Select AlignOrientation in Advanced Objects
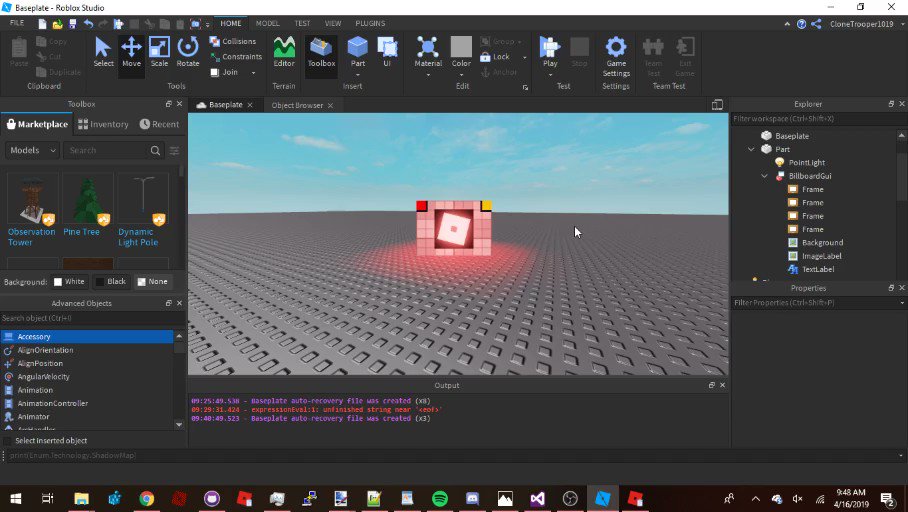This screenshot has width=908, height=512. pyautogui.click(x=45, y=350)
